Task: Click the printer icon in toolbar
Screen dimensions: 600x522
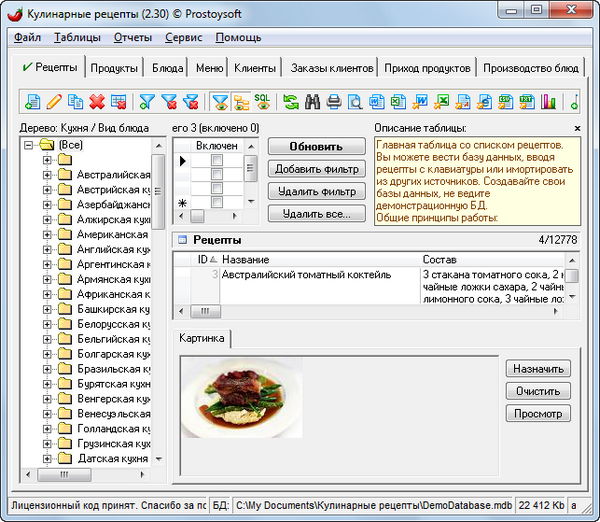Action: point(333,101)
